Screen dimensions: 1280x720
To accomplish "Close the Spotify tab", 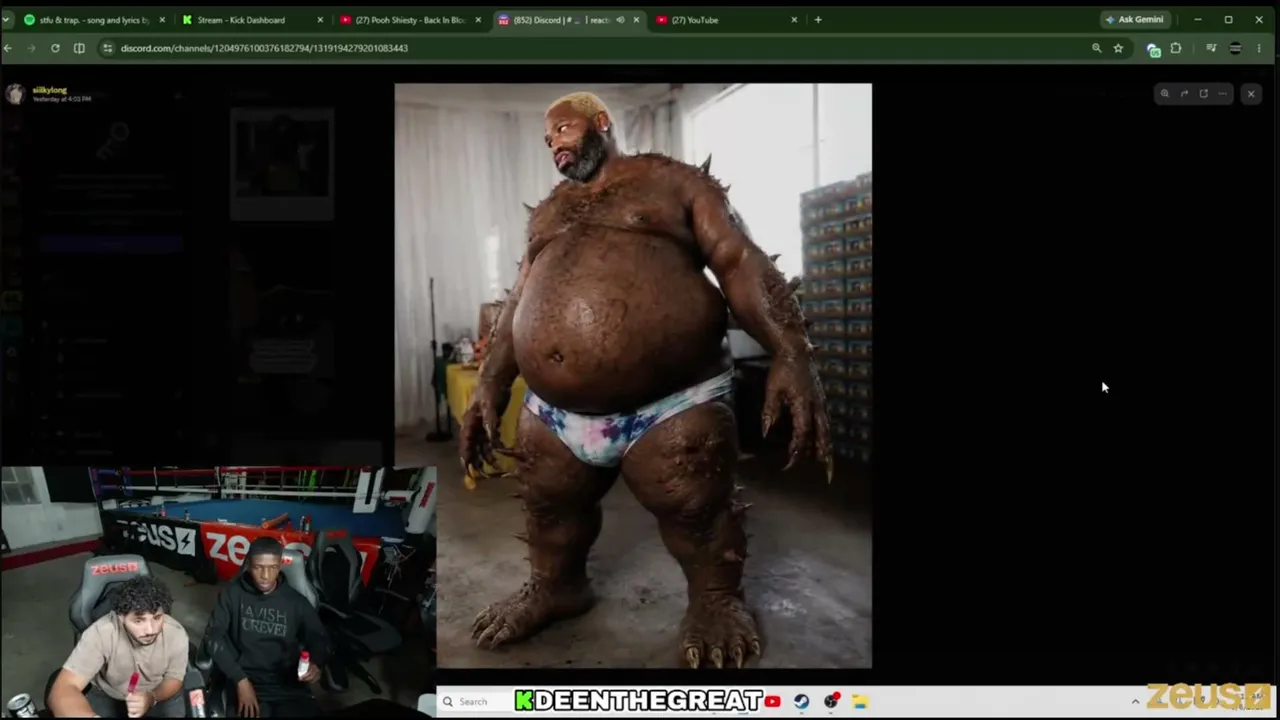I will (x=160, y=20).
